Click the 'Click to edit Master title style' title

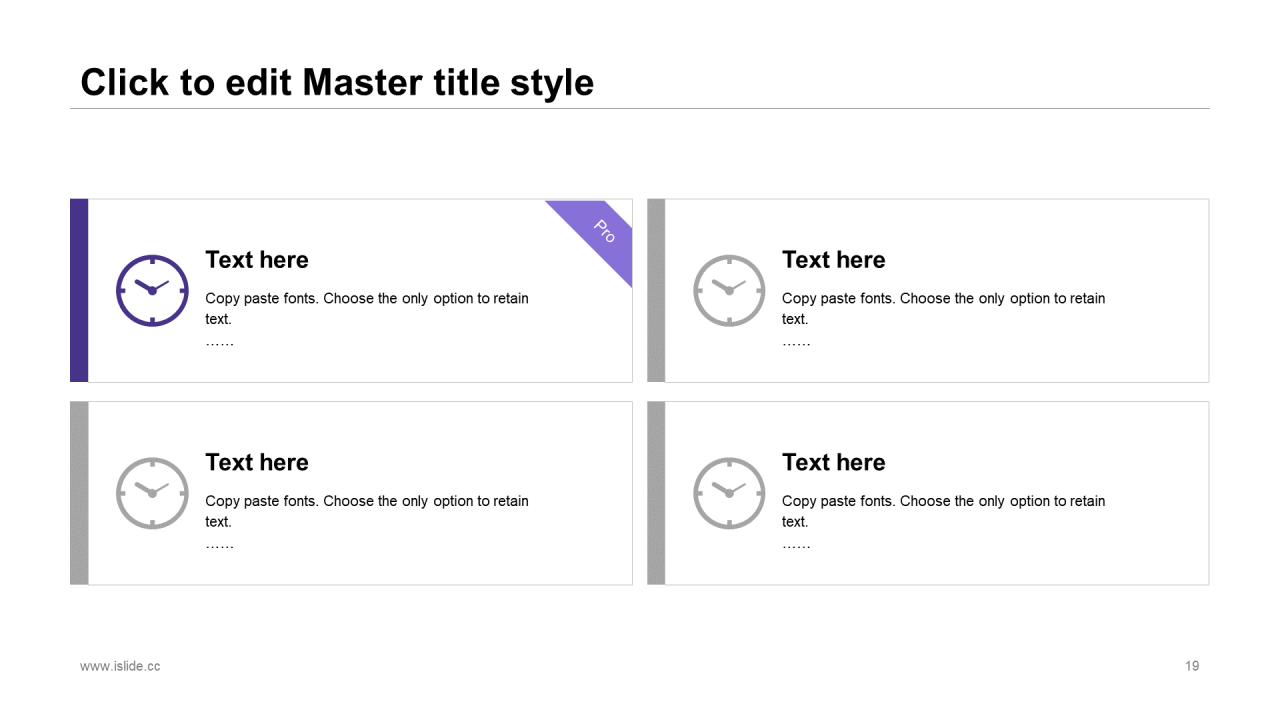[x=337, y=82]
